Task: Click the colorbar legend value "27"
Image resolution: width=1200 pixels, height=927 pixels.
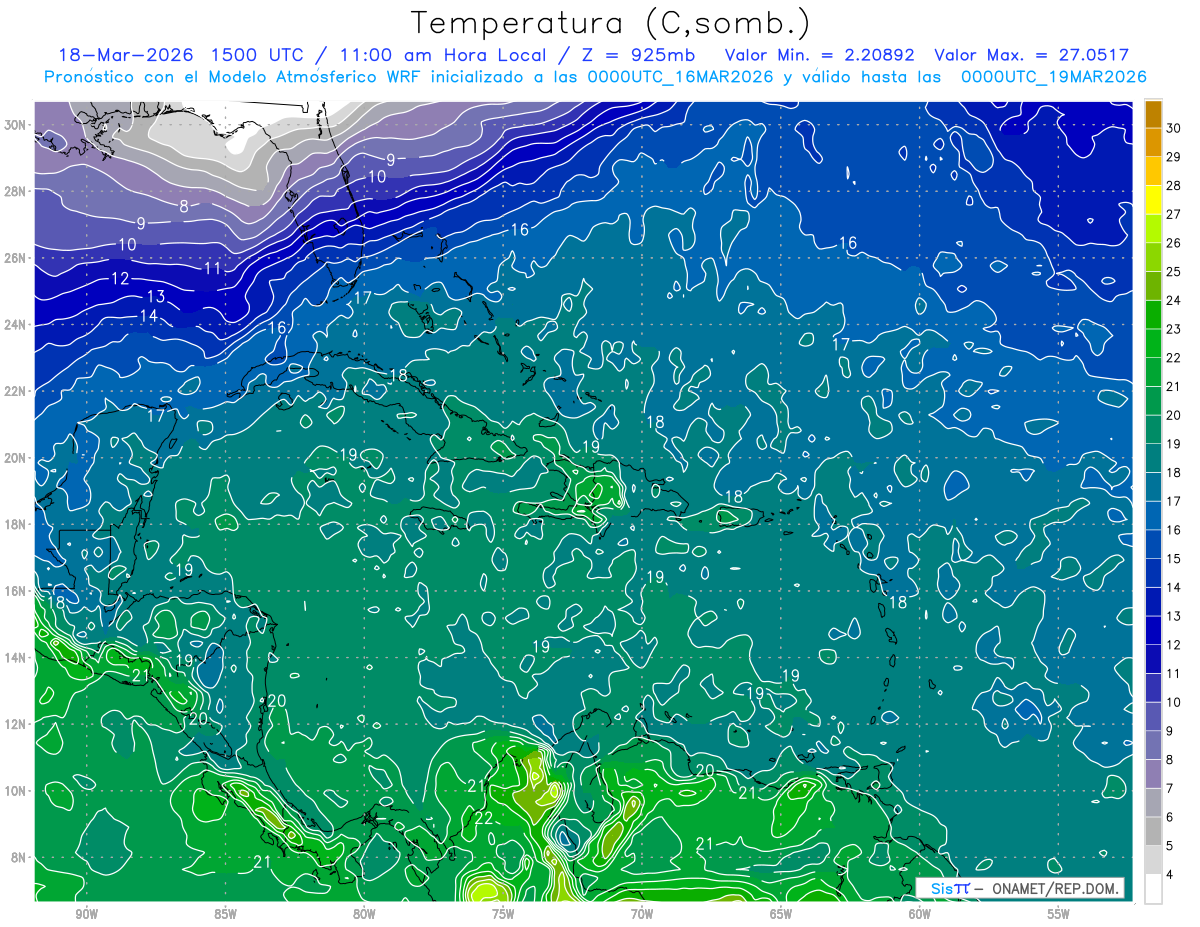Action: point(1174,214)
